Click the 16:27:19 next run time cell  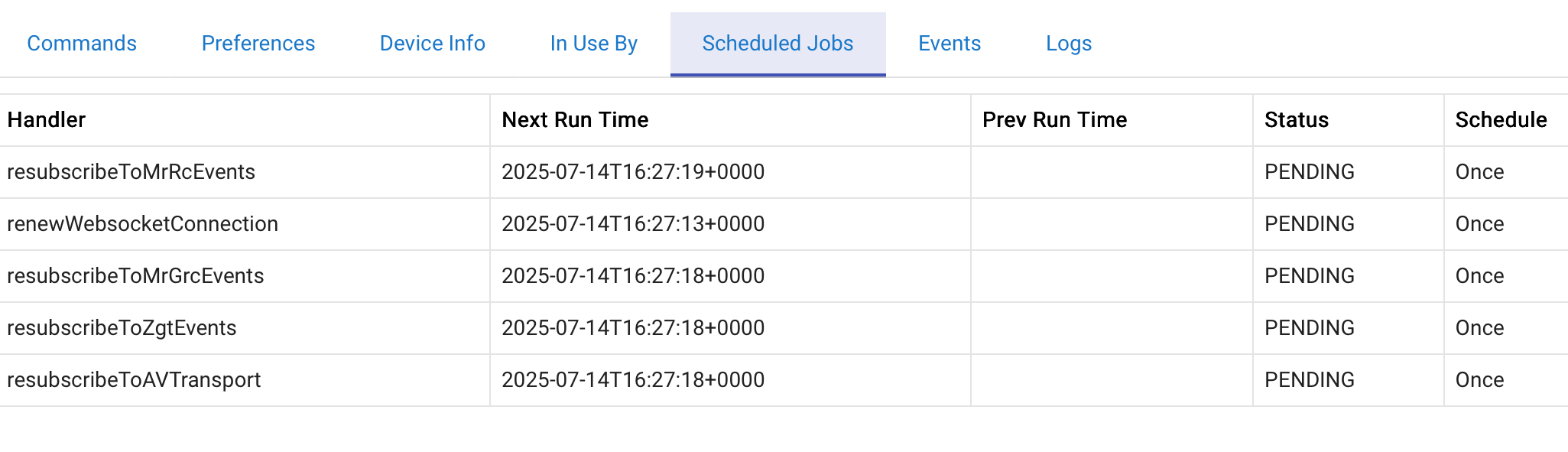coord(633,172)
